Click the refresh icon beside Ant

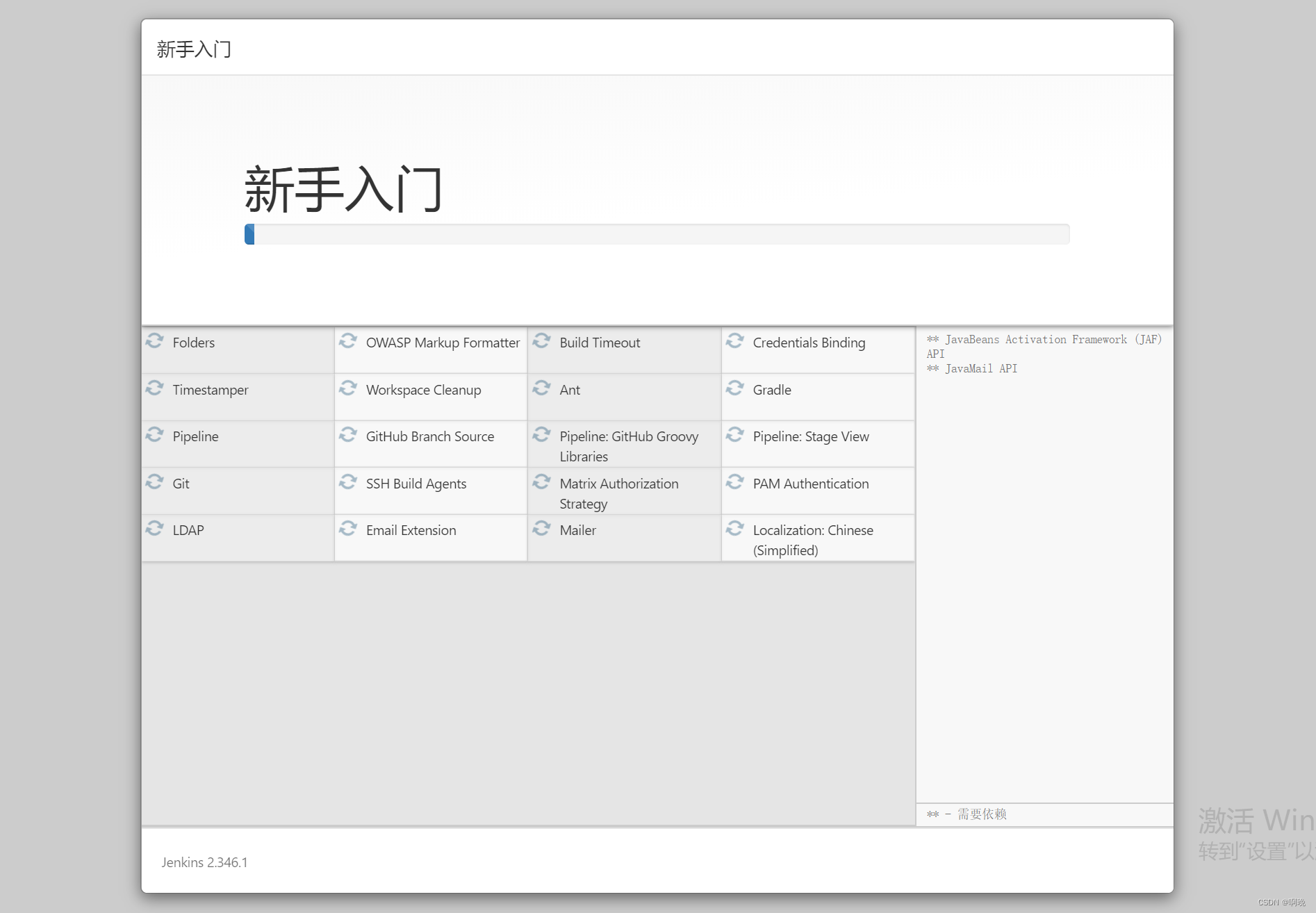click(x=541, y=388)
